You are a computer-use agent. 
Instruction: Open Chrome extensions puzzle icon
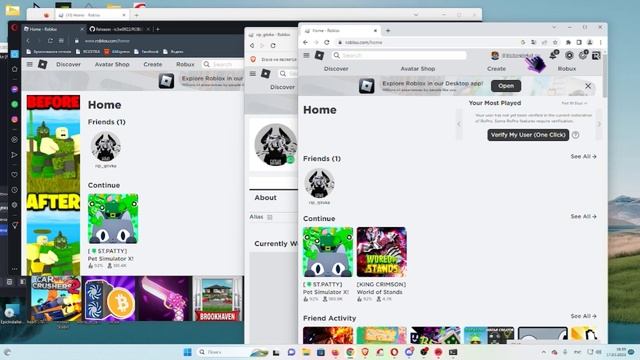click(568, 42)
